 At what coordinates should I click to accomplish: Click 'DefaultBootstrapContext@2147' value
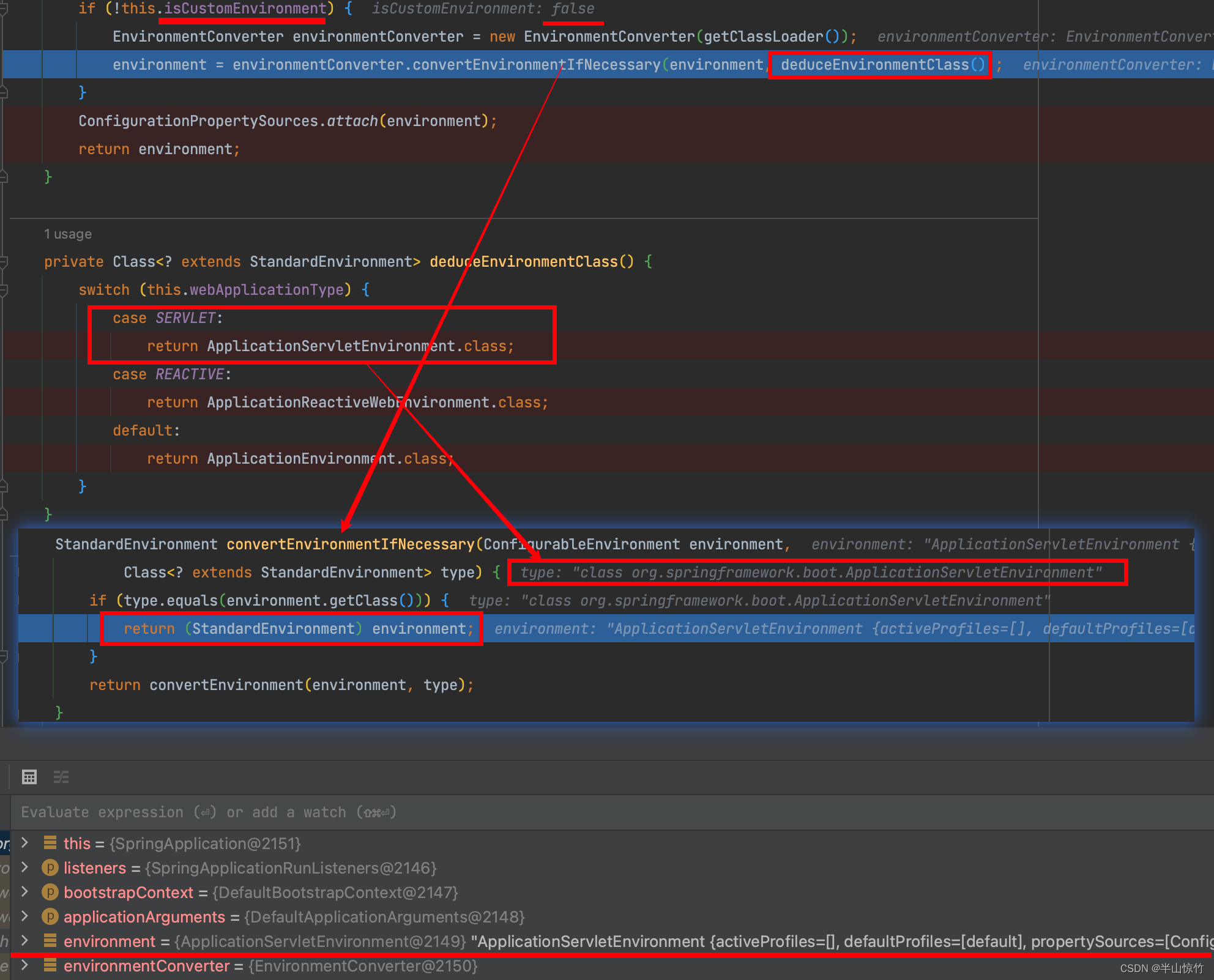[x=335, y=893]
